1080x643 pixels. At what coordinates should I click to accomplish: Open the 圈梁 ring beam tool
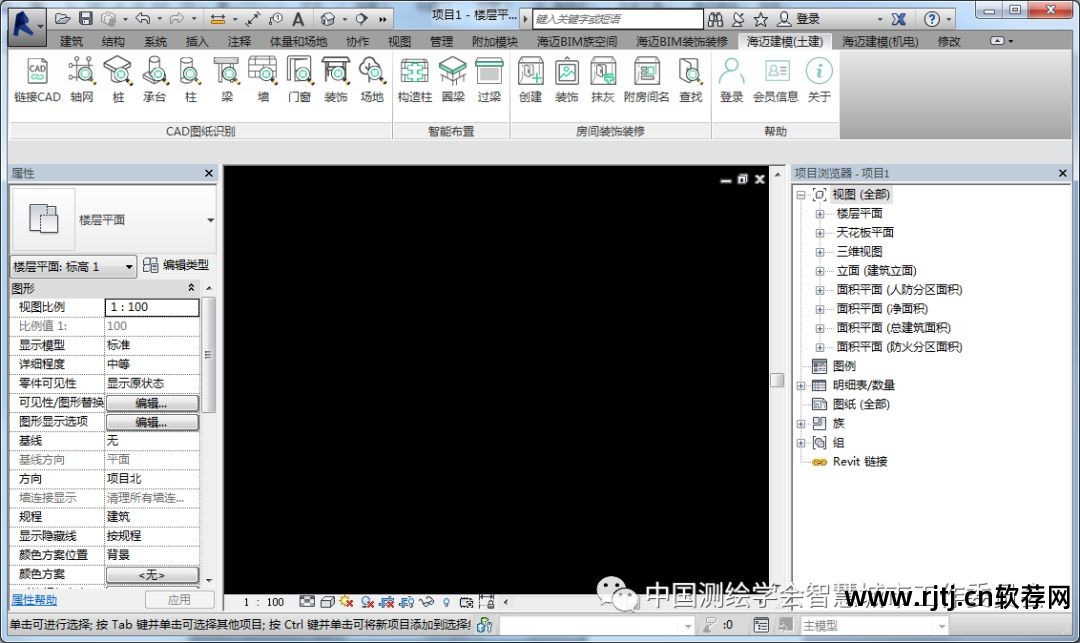coord(453,80)
